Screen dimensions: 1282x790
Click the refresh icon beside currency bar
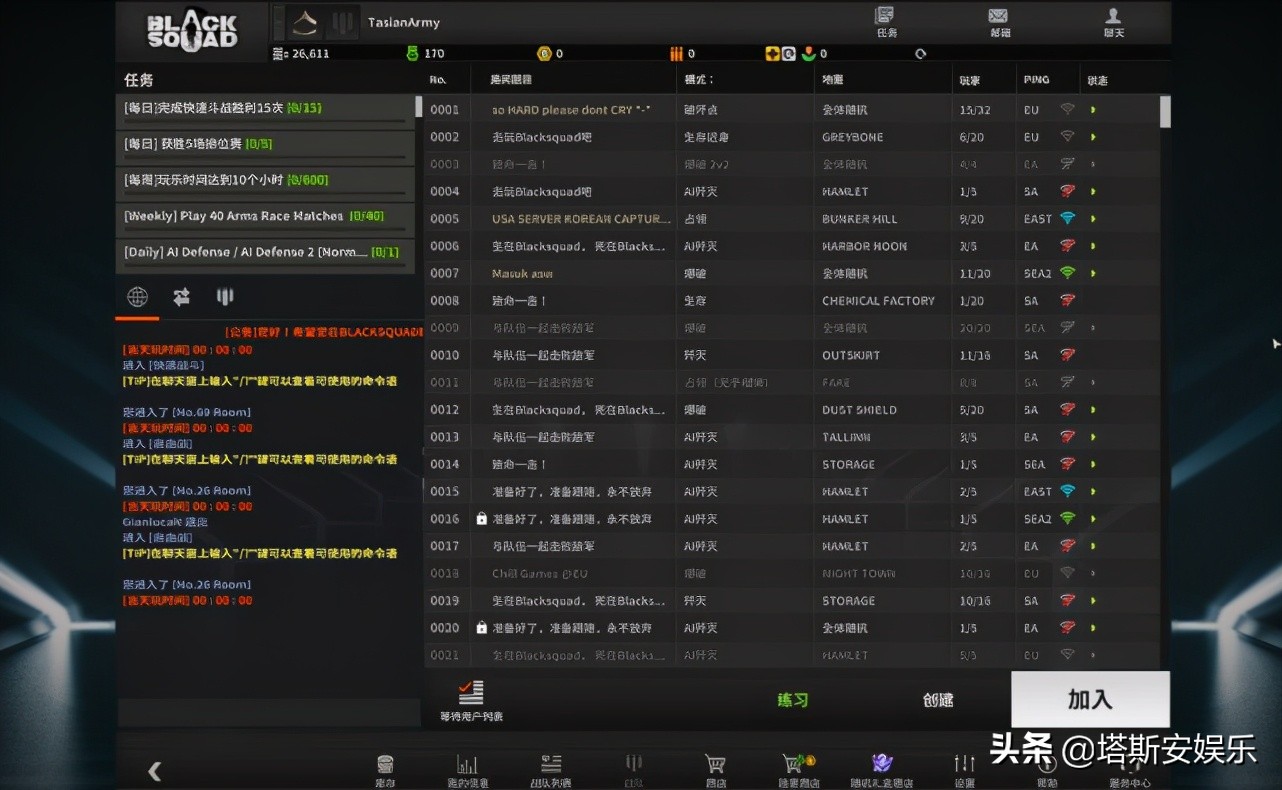[x=920, y=54]
